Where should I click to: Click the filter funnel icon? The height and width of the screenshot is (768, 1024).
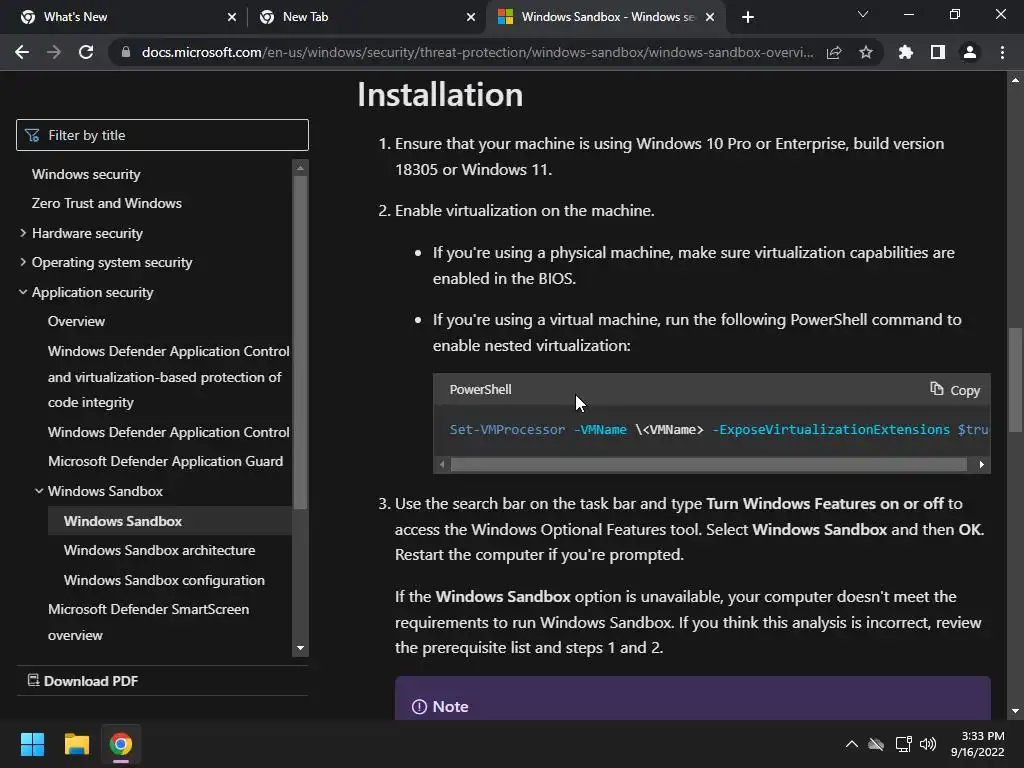click(x=32, y=135)
